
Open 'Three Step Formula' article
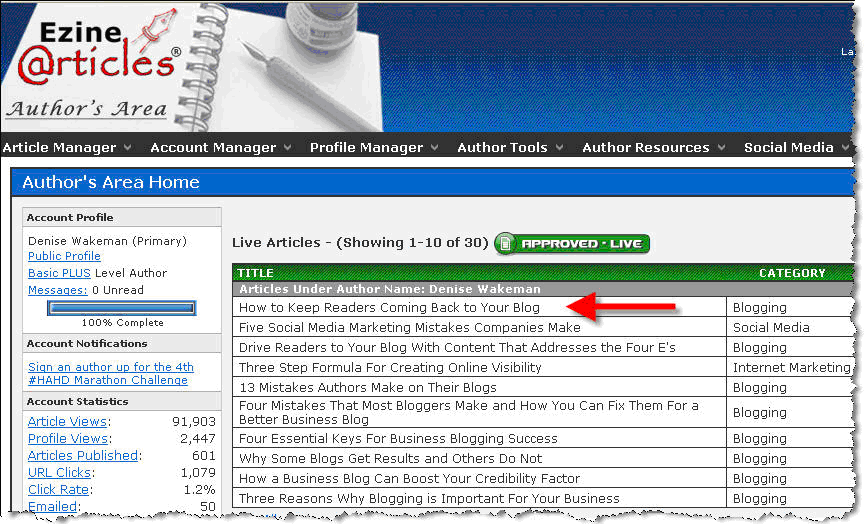pos(390,368)
